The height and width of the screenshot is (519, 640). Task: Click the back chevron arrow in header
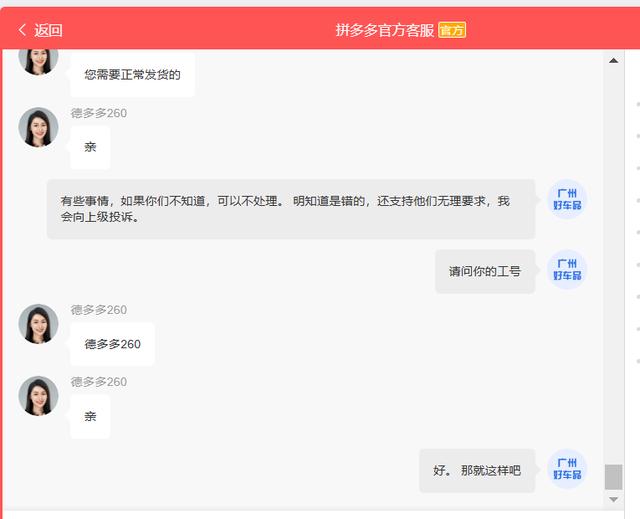pyautogui.click(x=22, y=30)
